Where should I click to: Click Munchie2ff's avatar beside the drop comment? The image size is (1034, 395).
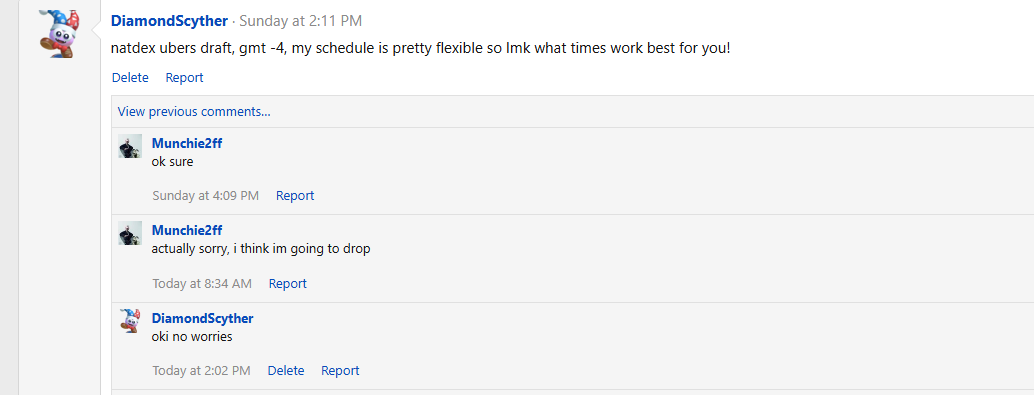point(130,233)
